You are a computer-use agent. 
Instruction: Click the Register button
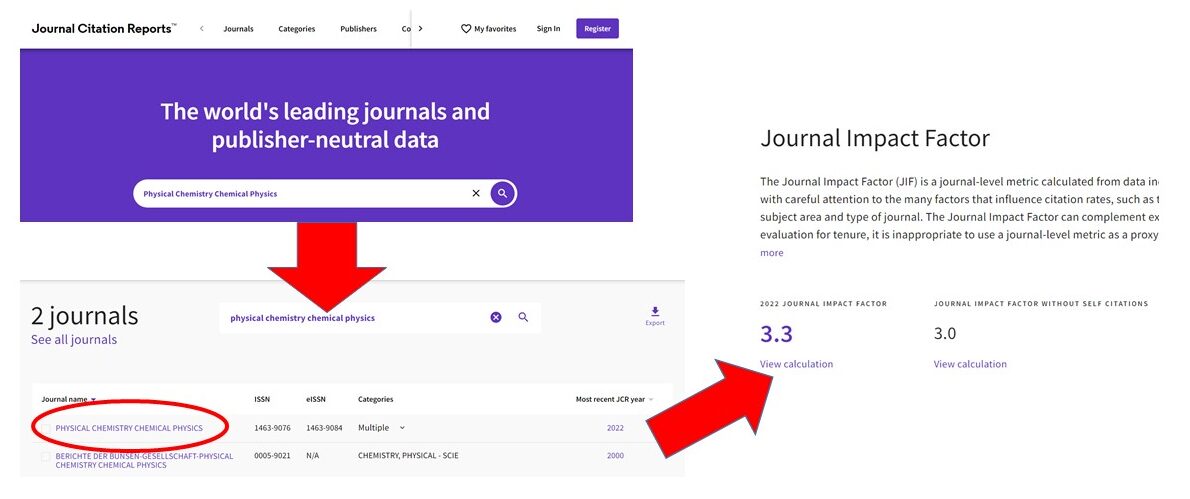pyautogui.click(x=597, y=29)
